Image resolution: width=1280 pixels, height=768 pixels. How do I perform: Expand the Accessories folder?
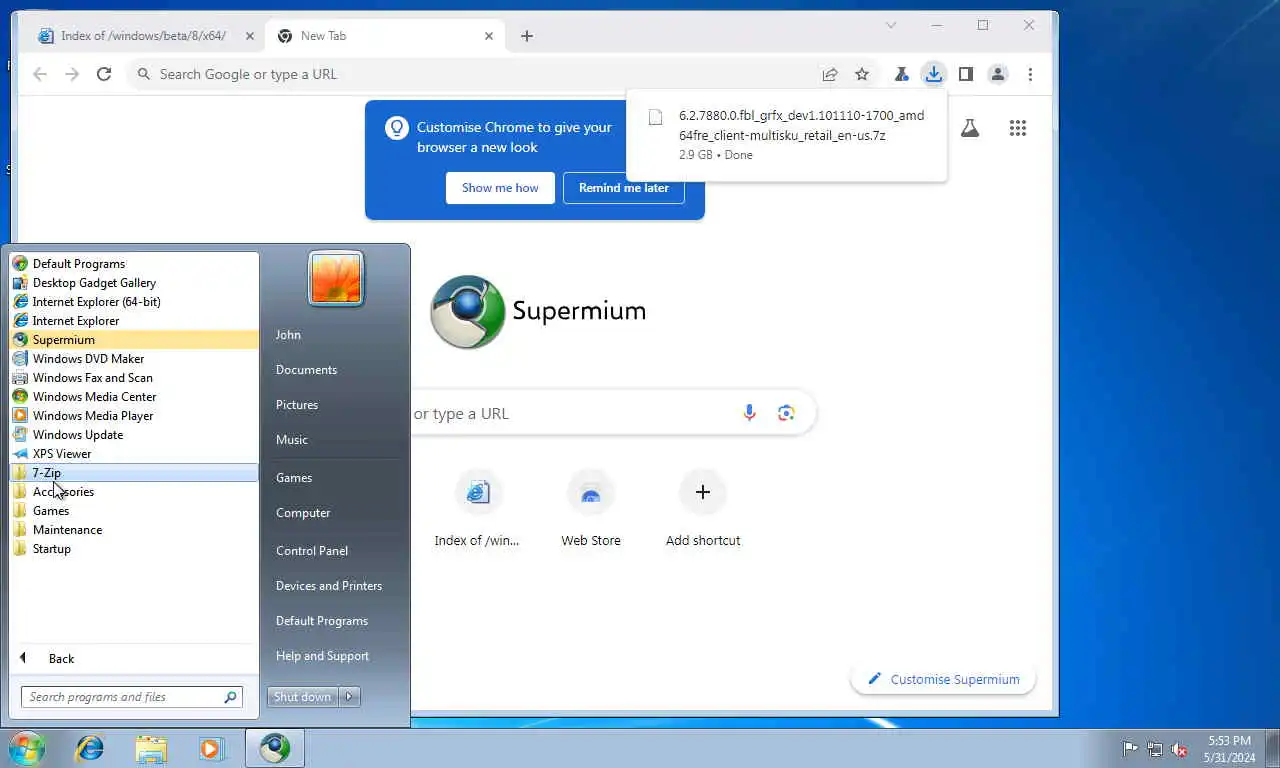click(134, 492)
